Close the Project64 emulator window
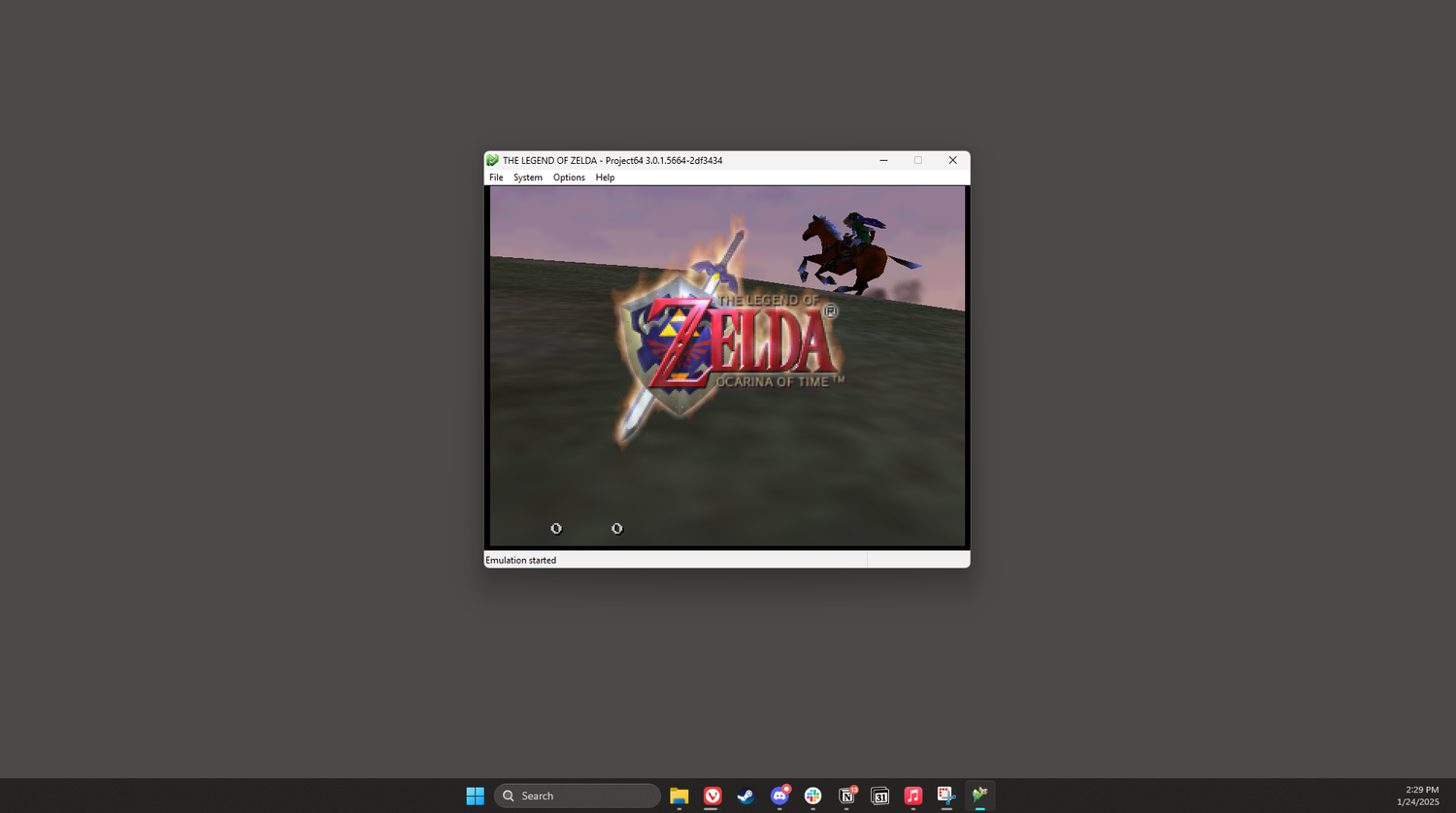This screenshot has height=813, width=1456. click(952, 160)
